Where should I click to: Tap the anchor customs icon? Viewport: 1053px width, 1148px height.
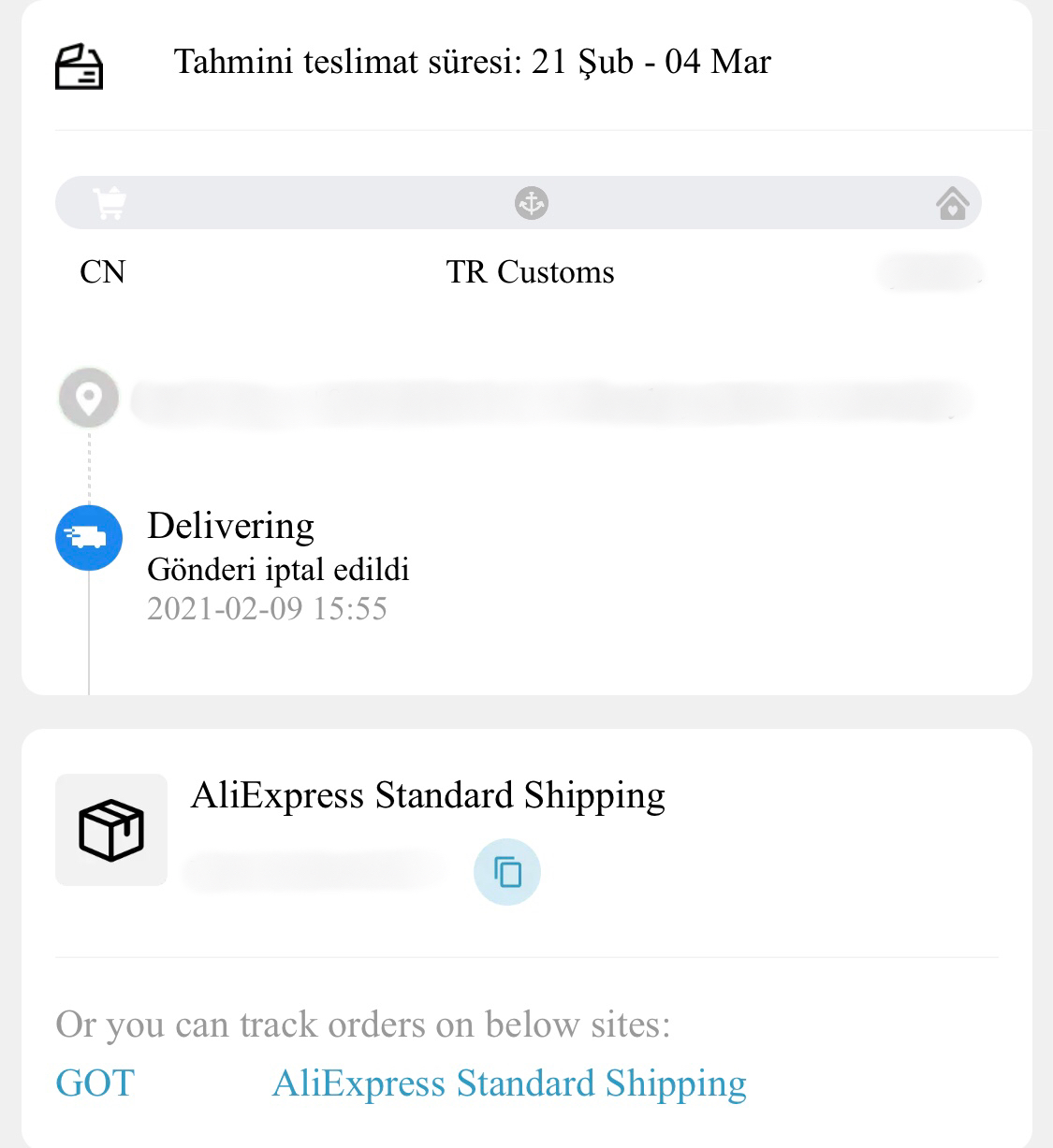[x=532, y=203]
